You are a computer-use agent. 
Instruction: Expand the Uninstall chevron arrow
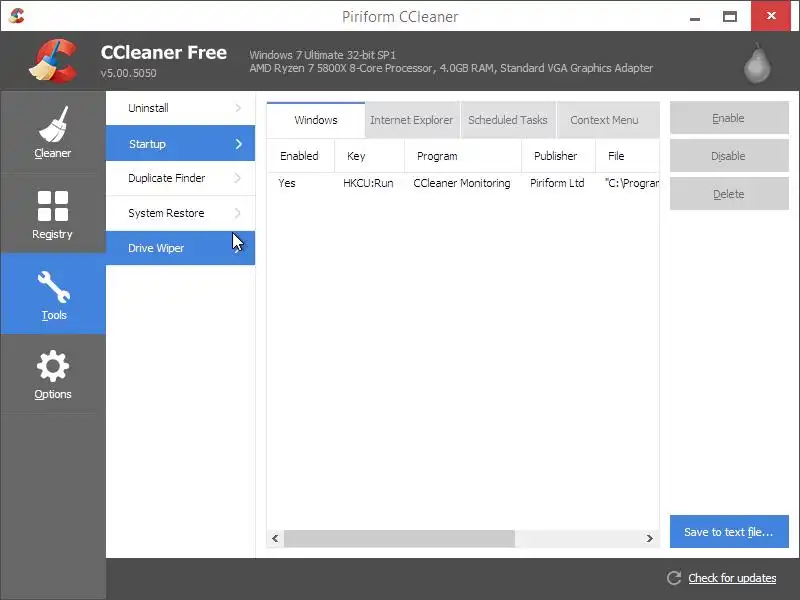[x=238, y=108]
